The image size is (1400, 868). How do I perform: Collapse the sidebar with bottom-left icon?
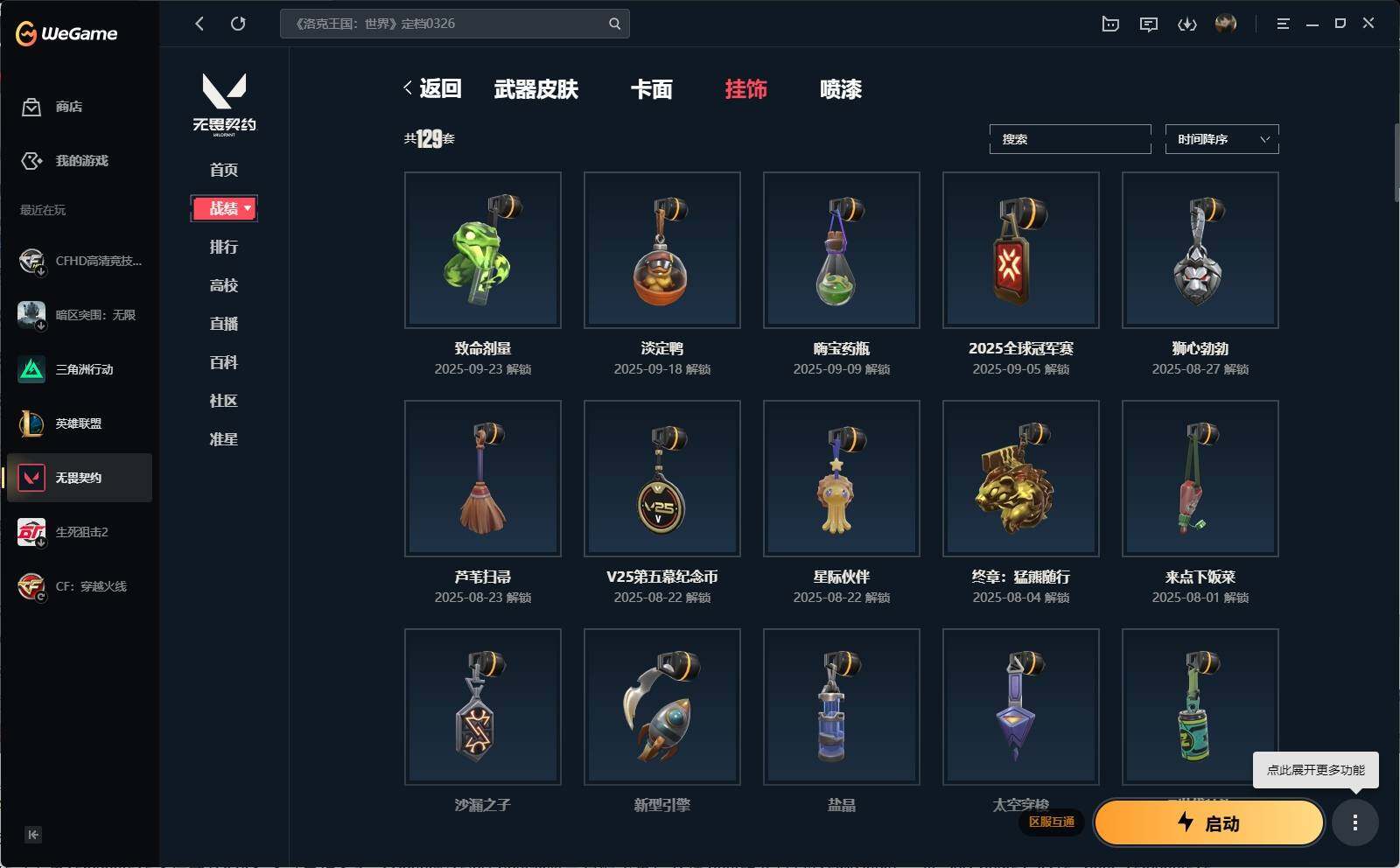33,835
